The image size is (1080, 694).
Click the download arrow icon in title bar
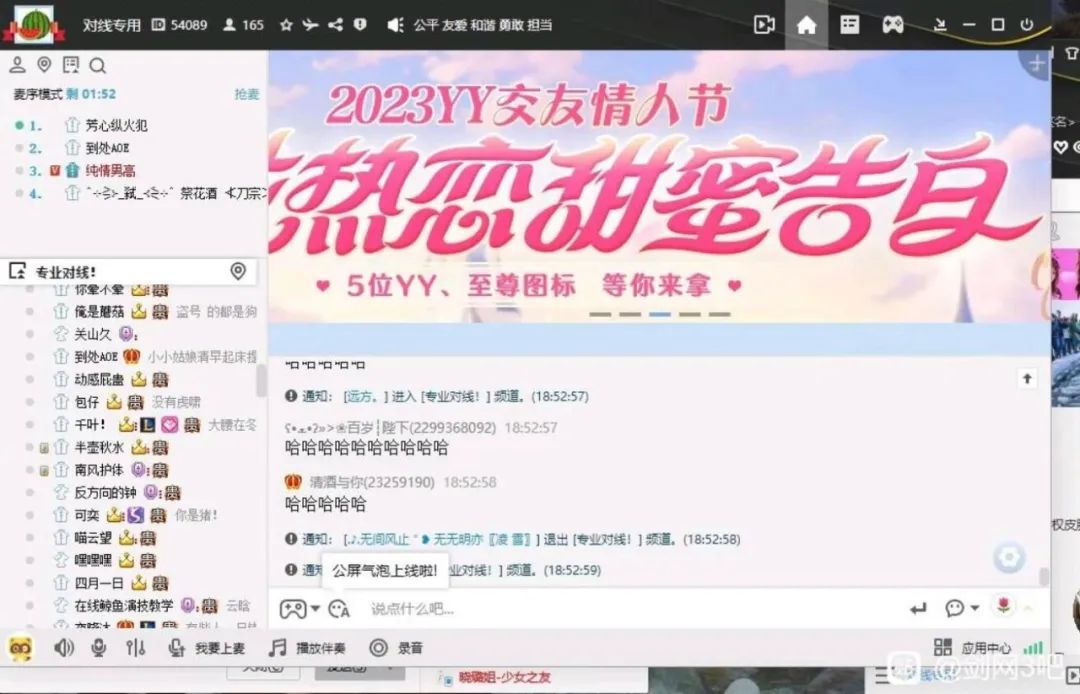939,25
